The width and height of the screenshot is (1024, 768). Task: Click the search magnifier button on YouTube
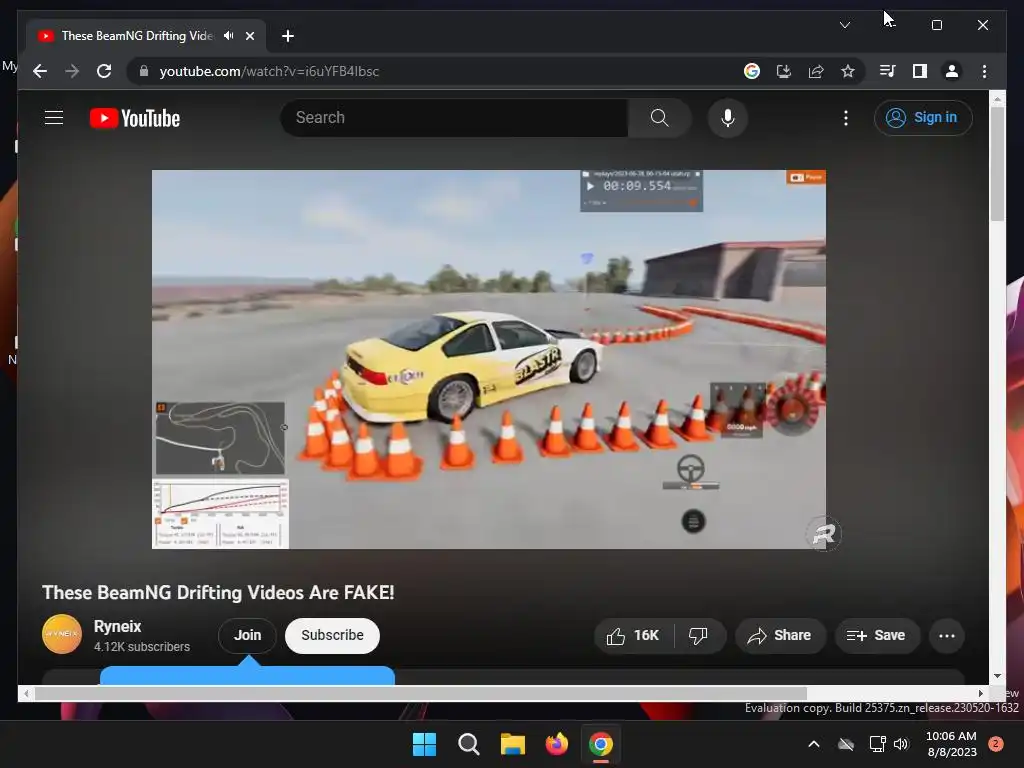[x=660, y=118]
